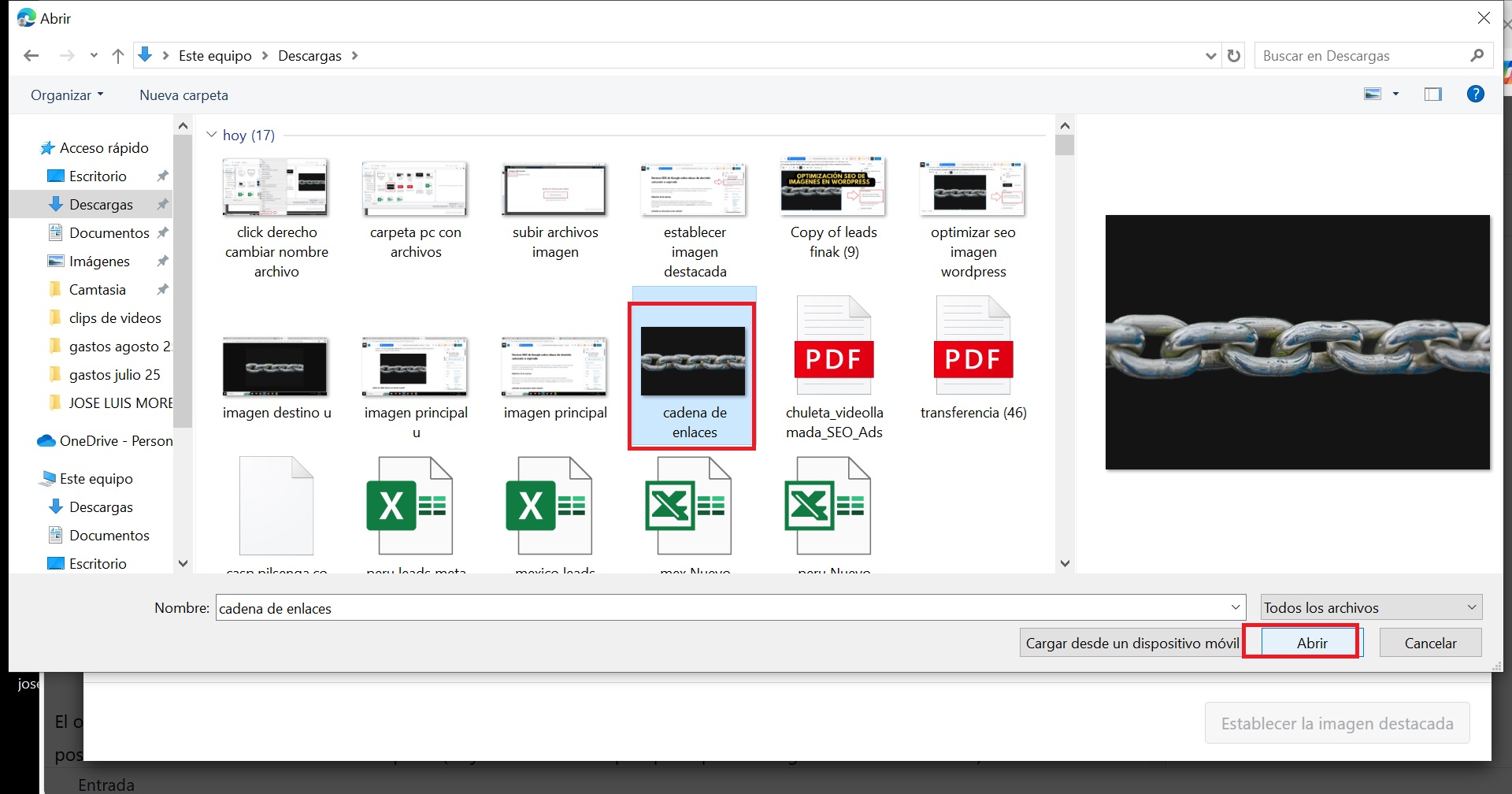
Task: Click the Buscar en Descargas search field
Action: pyautogui.click(x=1362, y=56)
